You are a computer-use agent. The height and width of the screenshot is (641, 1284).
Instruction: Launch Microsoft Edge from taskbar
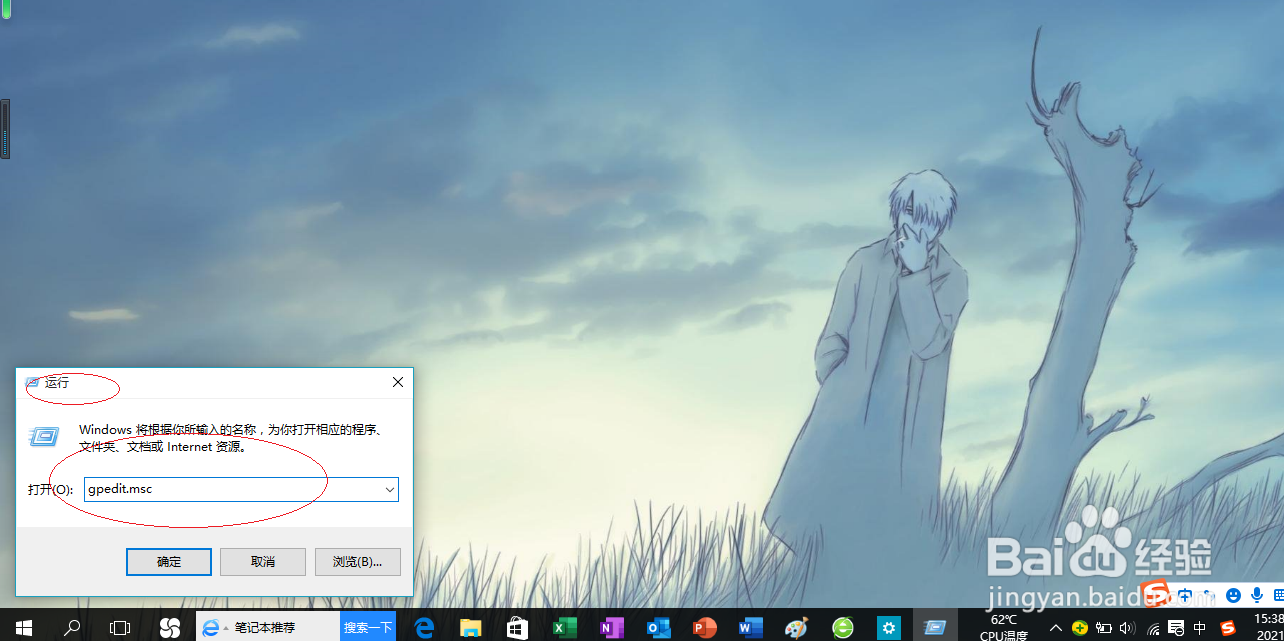tap(424, 627)
